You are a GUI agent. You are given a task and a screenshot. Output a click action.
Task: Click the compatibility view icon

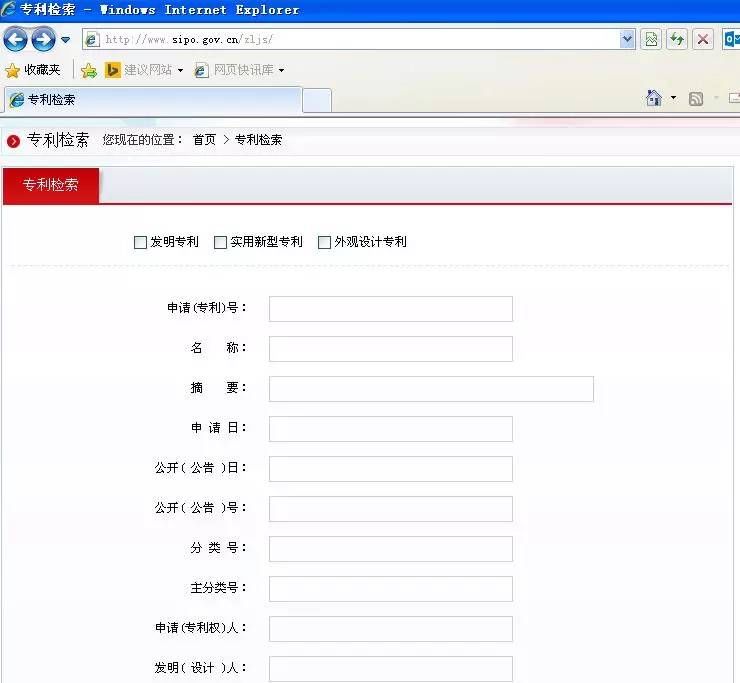coord(651,40)
